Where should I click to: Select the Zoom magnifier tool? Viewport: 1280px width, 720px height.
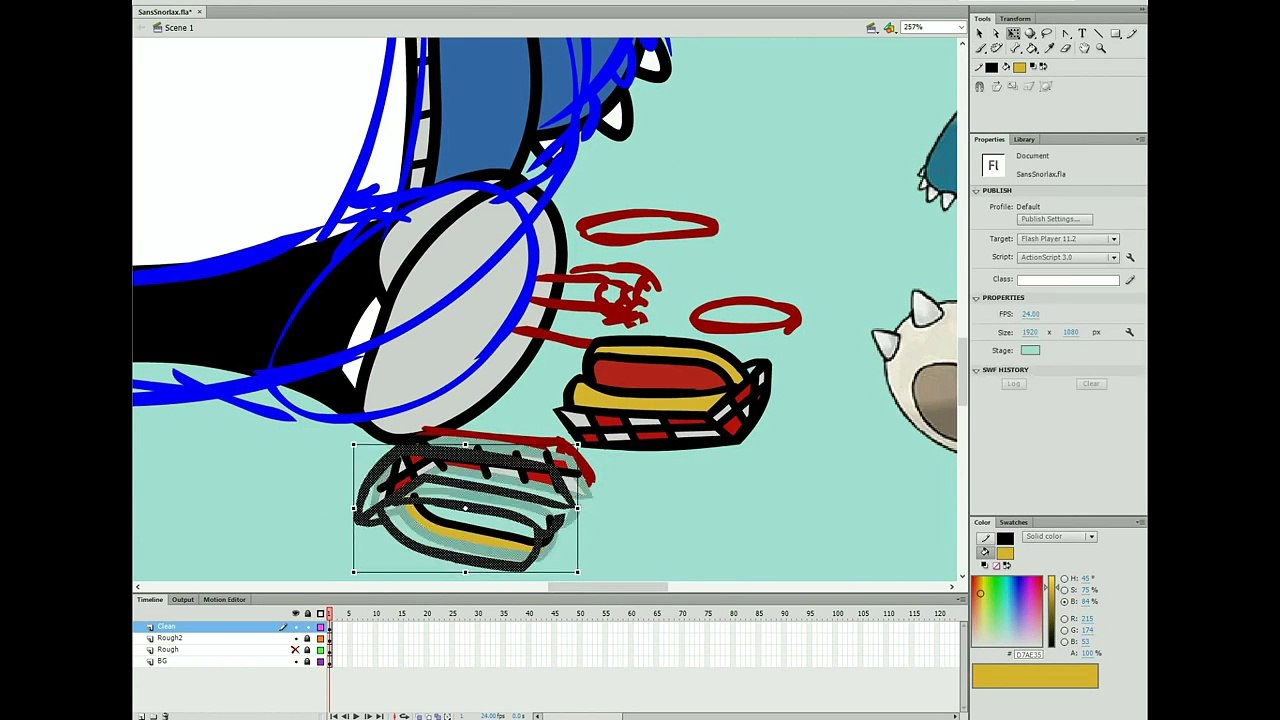pyautogui.click(x=1101, y=48)
